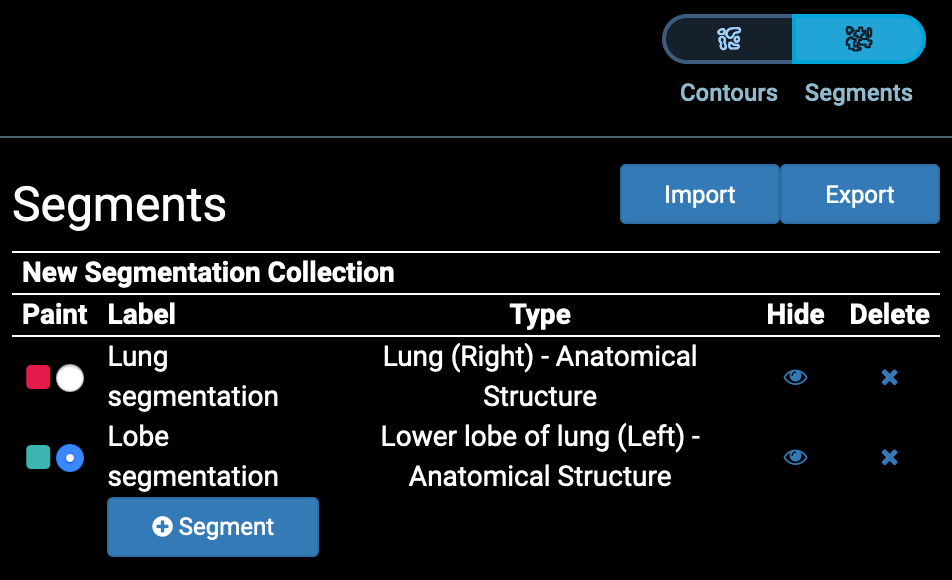This screenshot has height=580, width=952.
Task: Click the red Lung segmentation color swatch
Action: pyautogui.click(x=38, y=377)
